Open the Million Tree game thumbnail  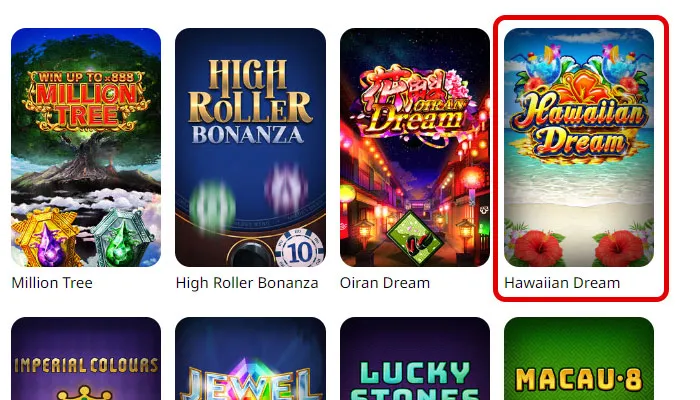pos(86,147)
